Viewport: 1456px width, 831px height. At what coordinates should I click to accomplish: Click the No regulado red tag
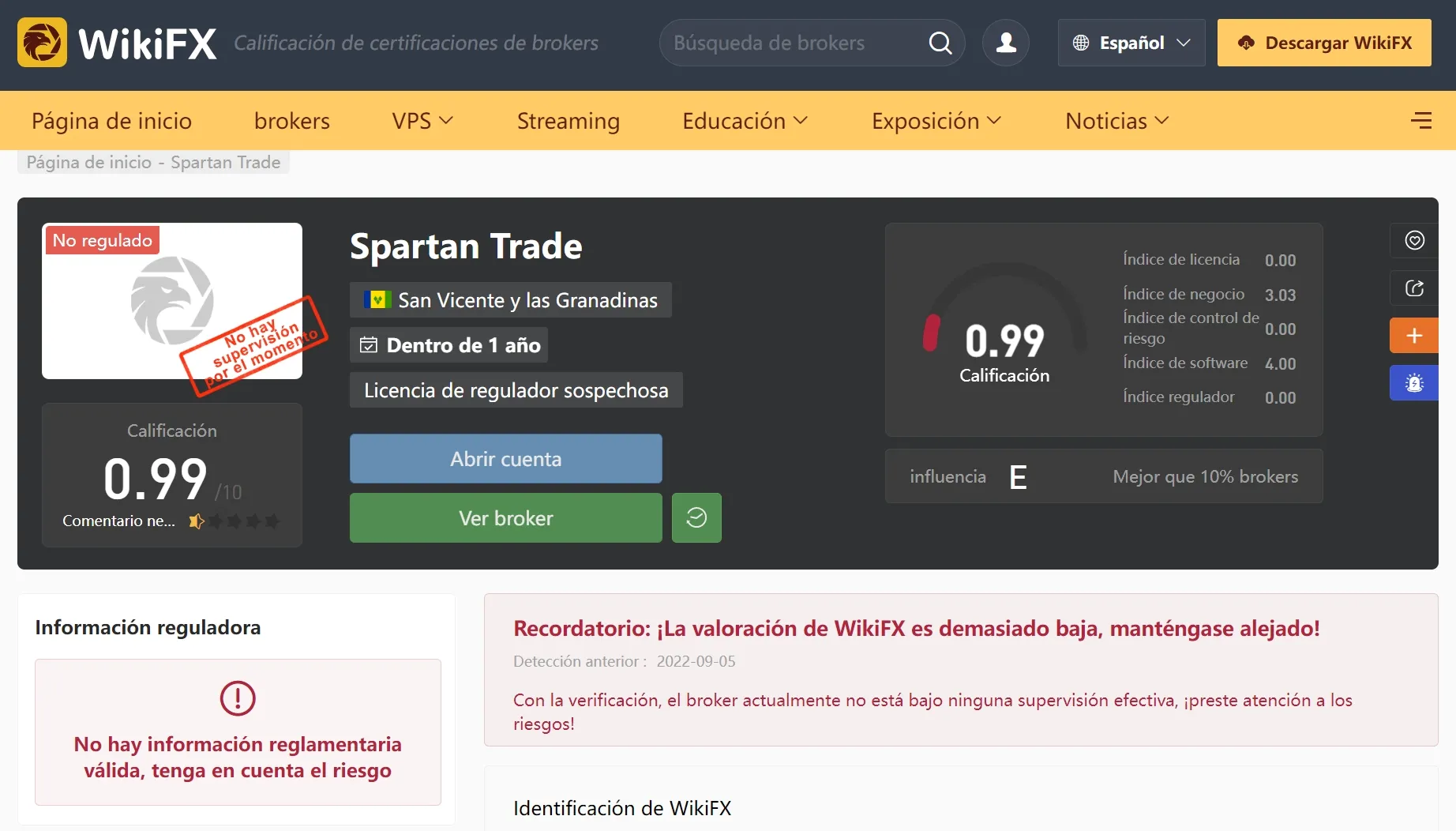click(103, 240)
